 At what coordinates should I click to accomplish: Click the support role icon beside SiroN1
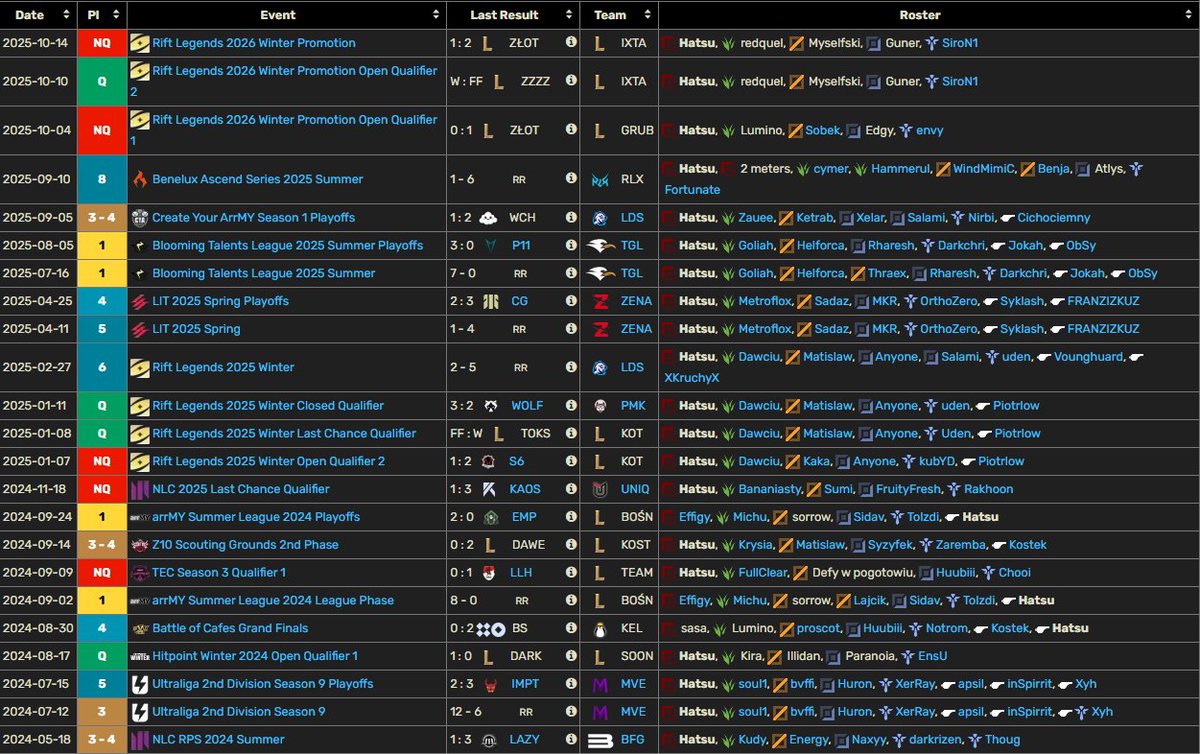930,43
